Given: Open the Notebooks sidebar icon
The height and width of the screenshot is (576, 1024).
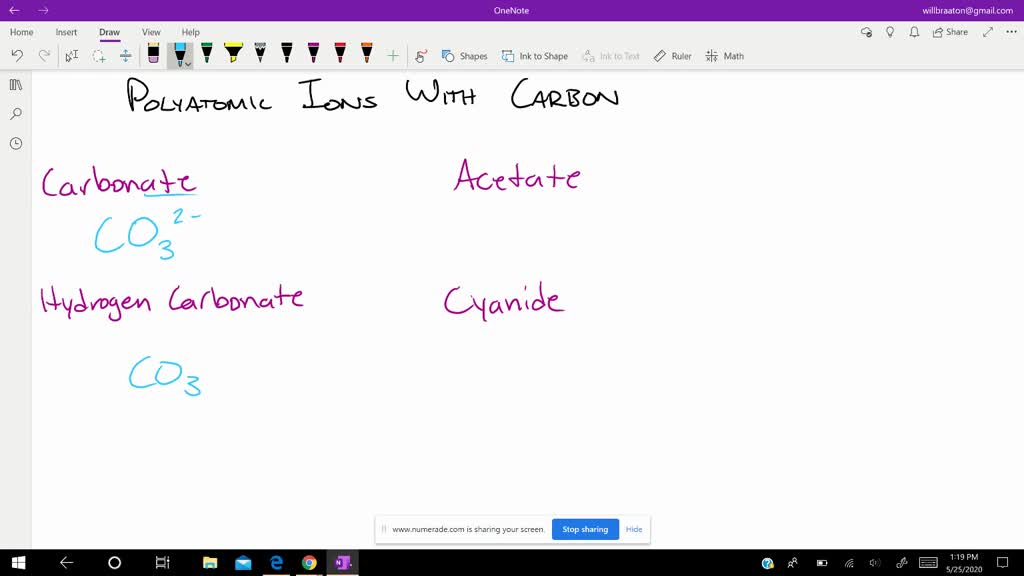Looking at the screenshot, I should coord(15,84).
